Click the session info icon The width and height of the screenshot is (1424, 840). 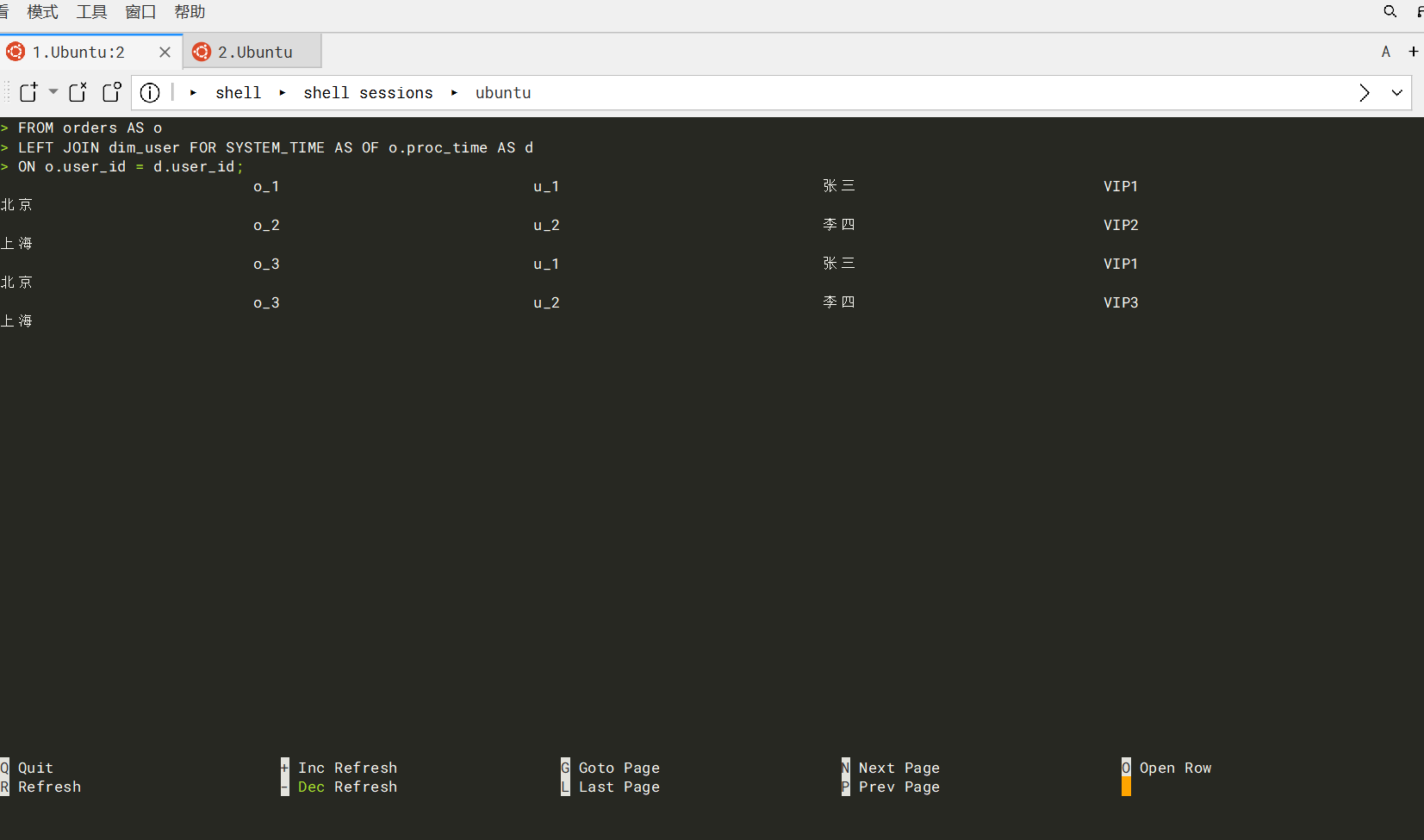click(150, 93)
